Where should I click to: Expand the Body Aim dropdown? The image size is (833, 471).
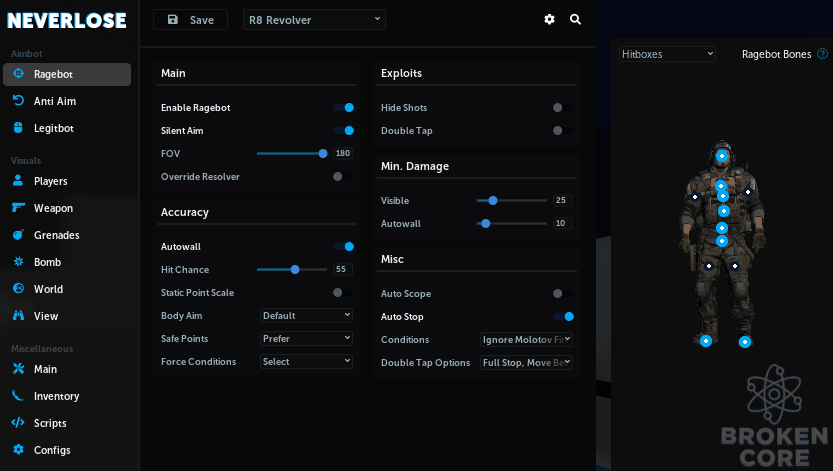click(x=306, y=315)
